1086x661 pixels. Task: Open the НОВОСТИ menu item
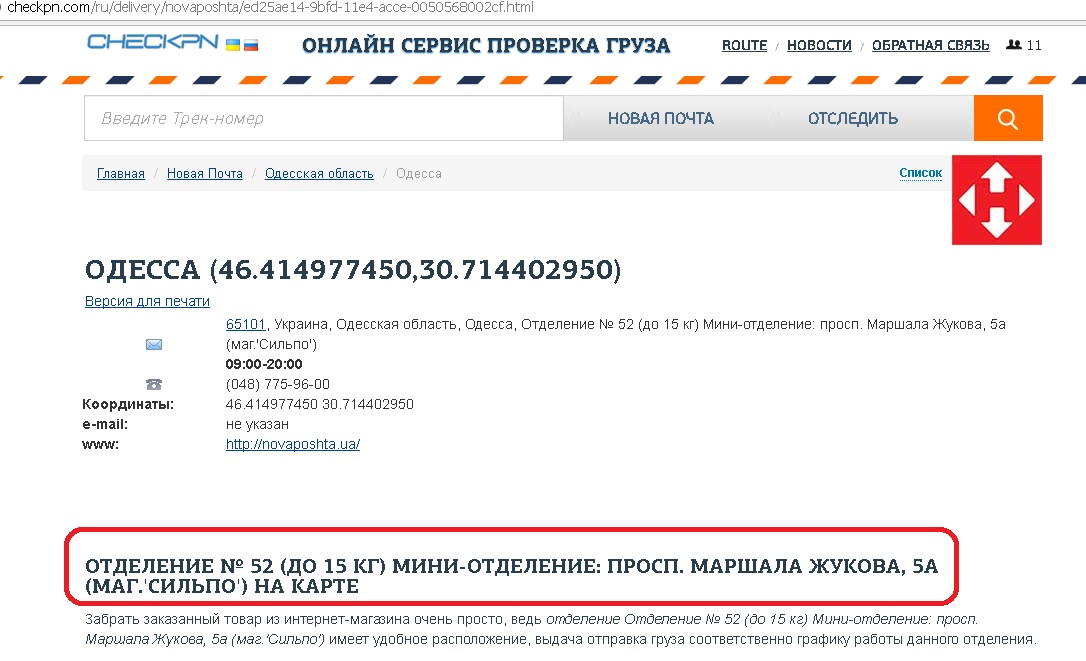[819, 45]
